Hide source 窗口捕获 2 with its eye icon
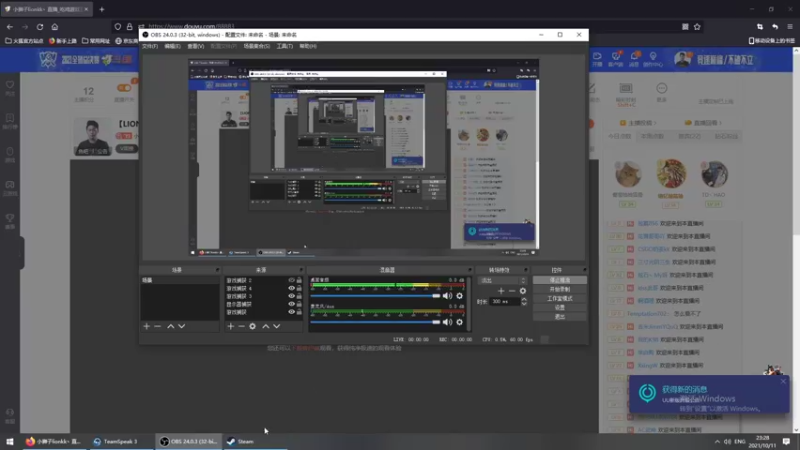Screen dimensions: 800x450 (291, 280)
